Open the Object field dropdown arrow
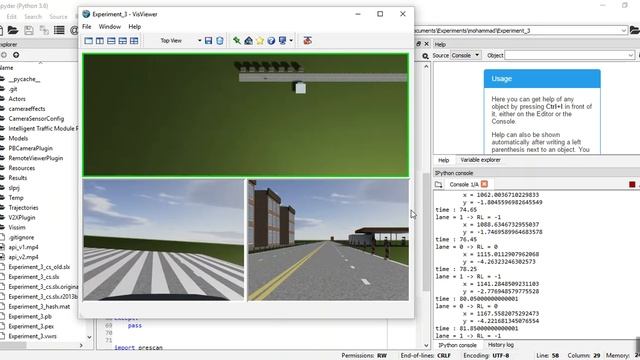640x360 pixels. coord(631,55)
